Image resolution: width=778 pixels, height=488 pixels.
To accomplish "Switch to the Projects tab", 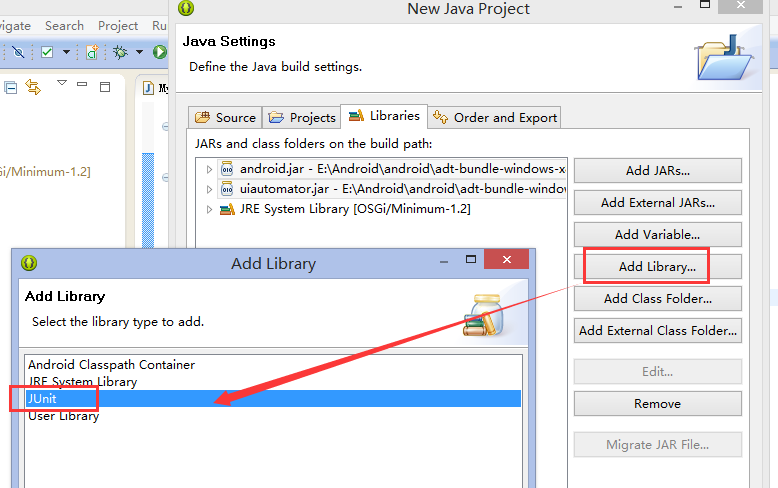I will (301, 118).
